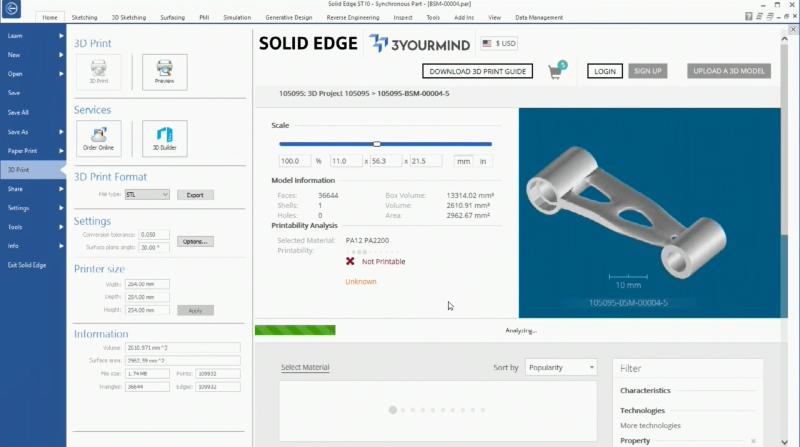
Task: Open the 3D print Preview
Action: (164, 72)
